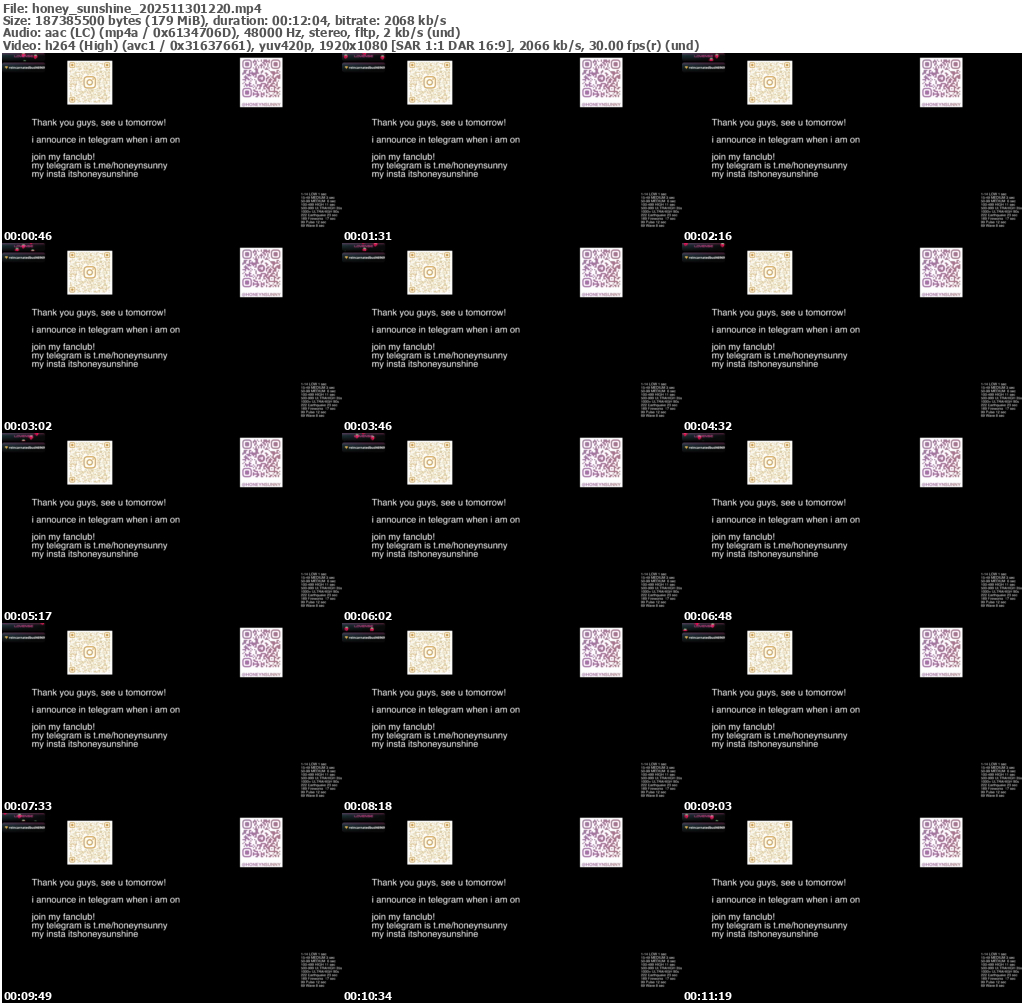Click the Instagram QR code in the 00:10:34 frame
Viewport: 1024px width, 1003px height.
tap(430, 842)
